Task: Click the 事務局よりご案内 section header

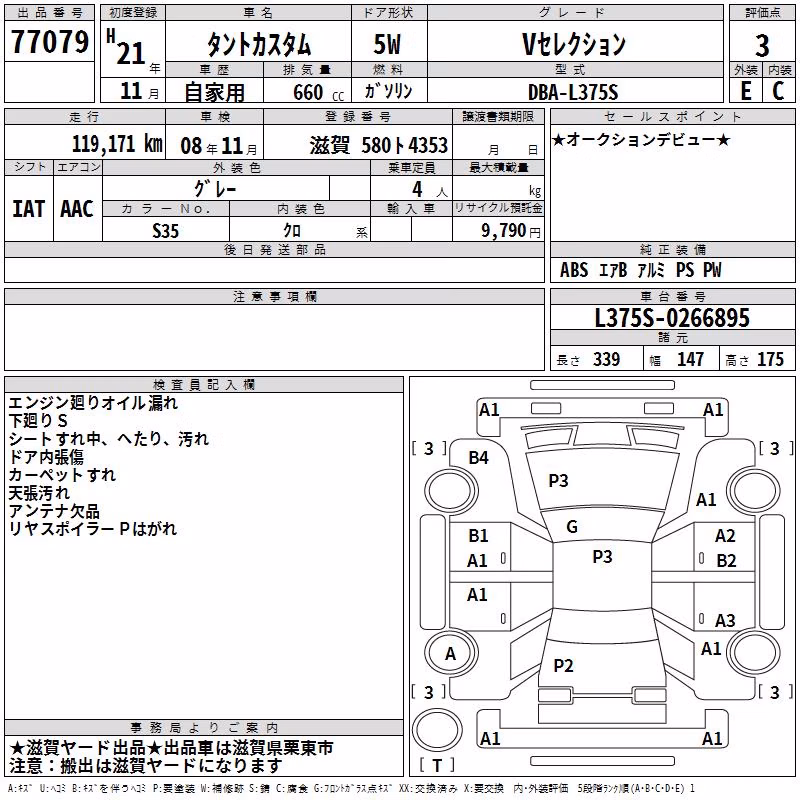Action: (204, 728)
